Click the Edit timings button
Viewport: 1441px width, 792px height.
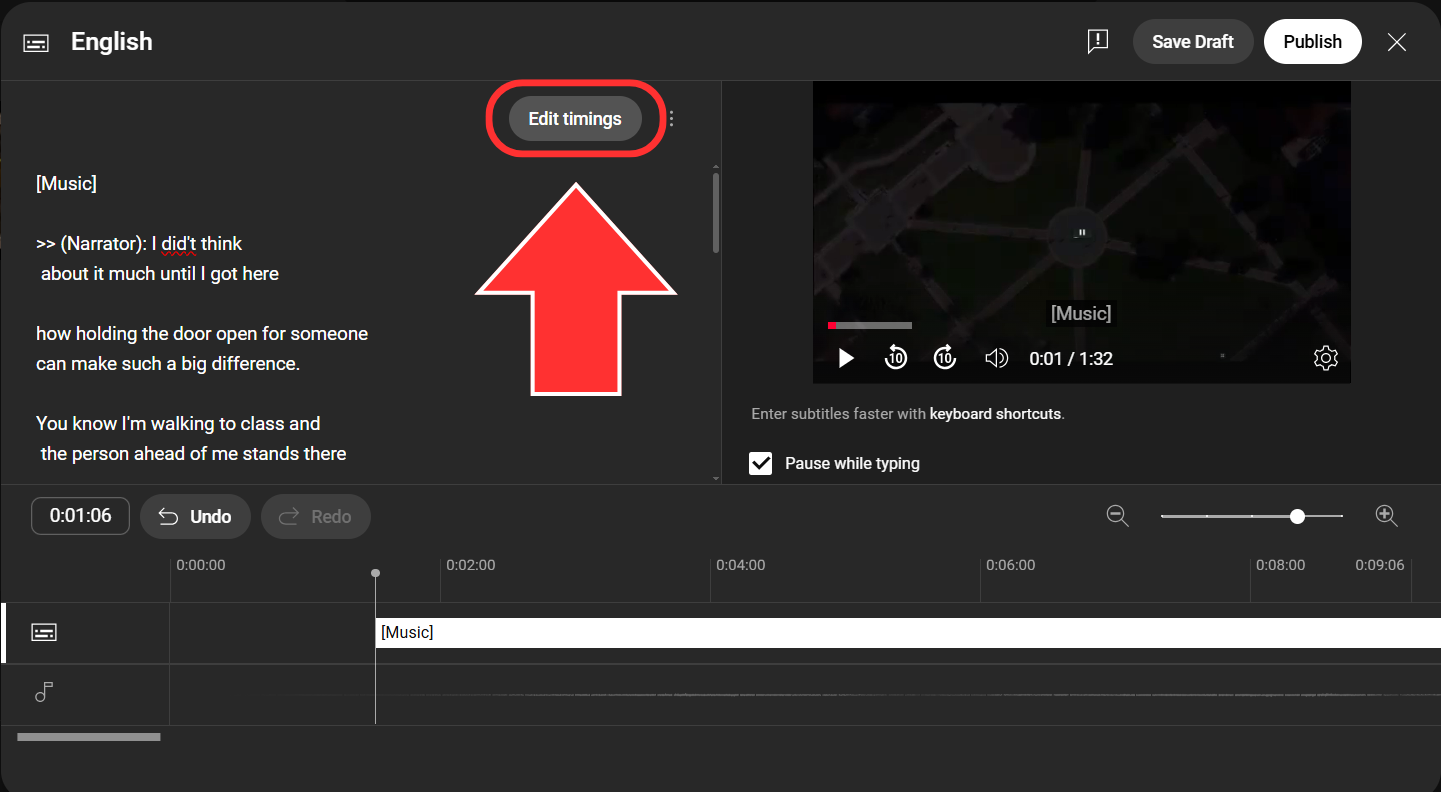click(x=575, y=119)
